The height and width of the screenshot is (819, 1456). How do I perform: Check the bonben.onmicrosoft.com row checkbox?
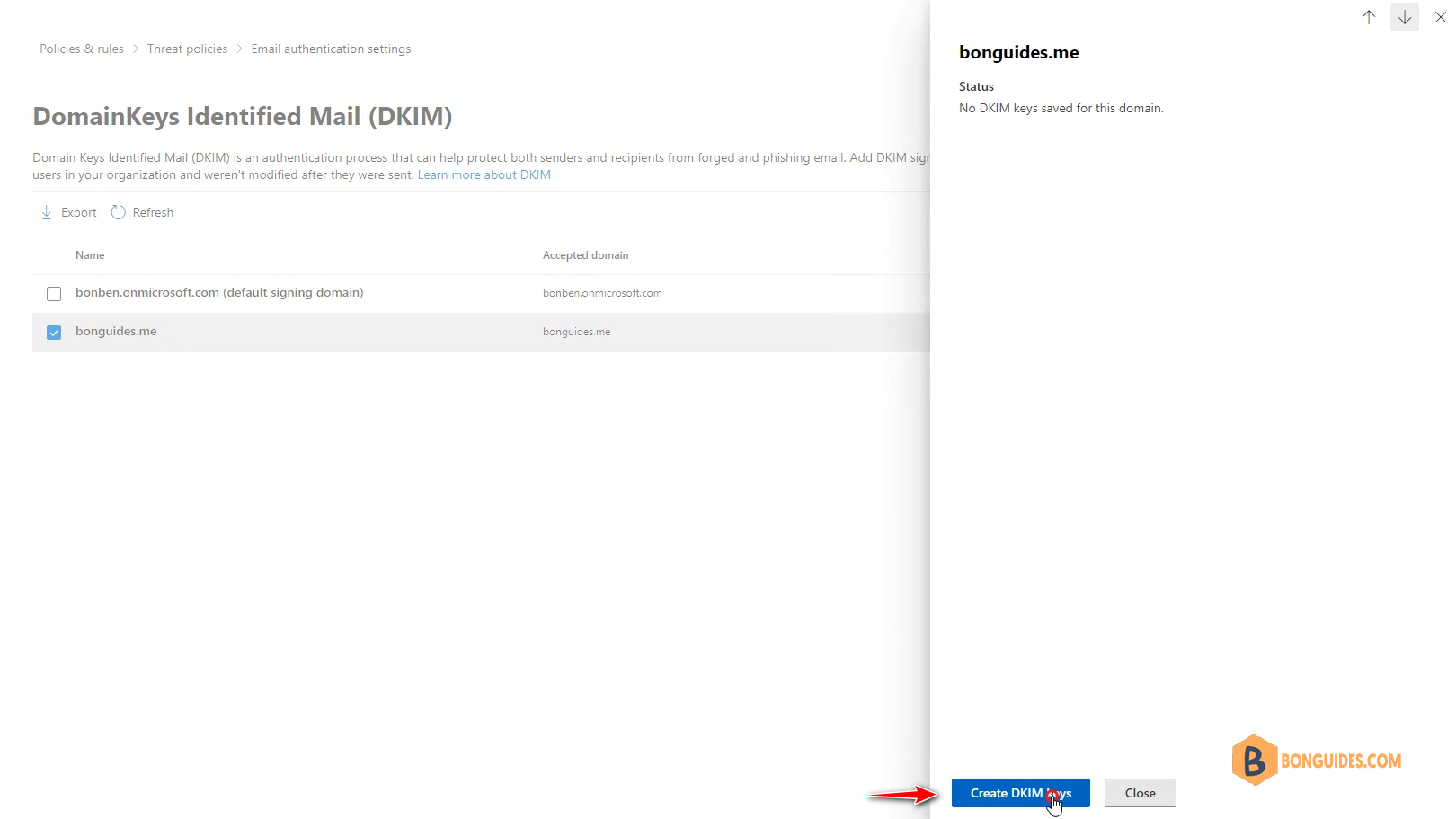(54, 294)
